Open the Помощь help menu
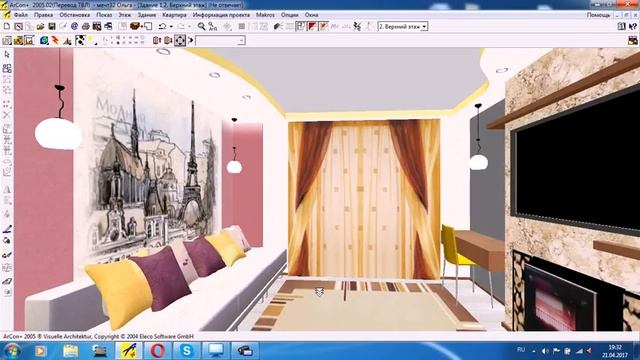 pyautogui.click(x=598, y=15)
